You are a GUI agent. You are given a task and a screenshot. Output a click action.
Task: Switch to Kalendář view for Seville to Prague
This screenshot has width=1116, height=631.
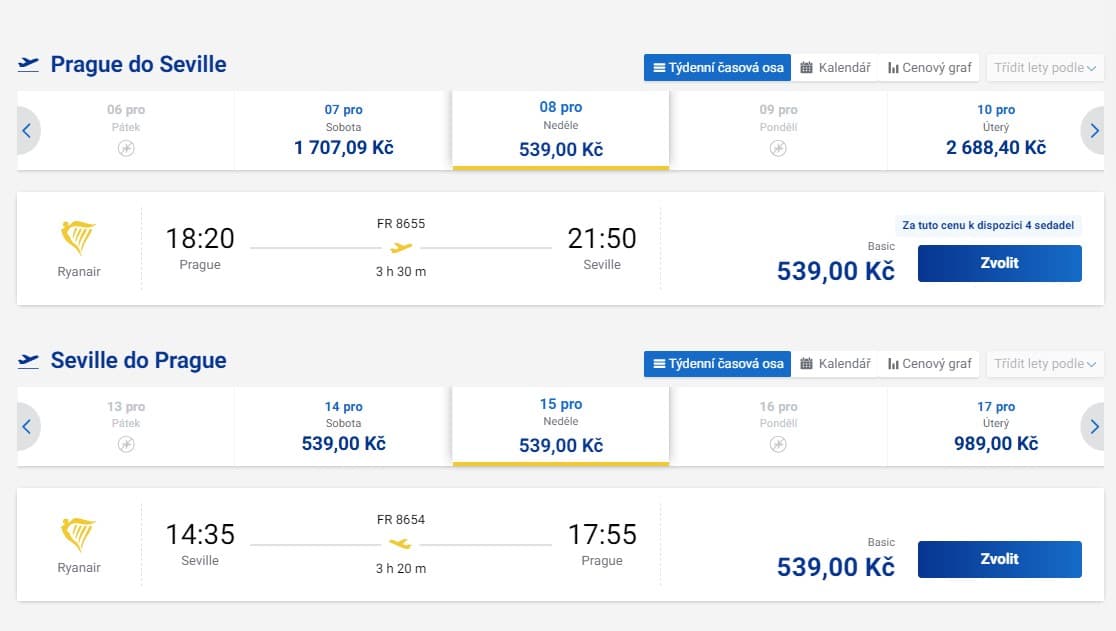pos(835,364)
